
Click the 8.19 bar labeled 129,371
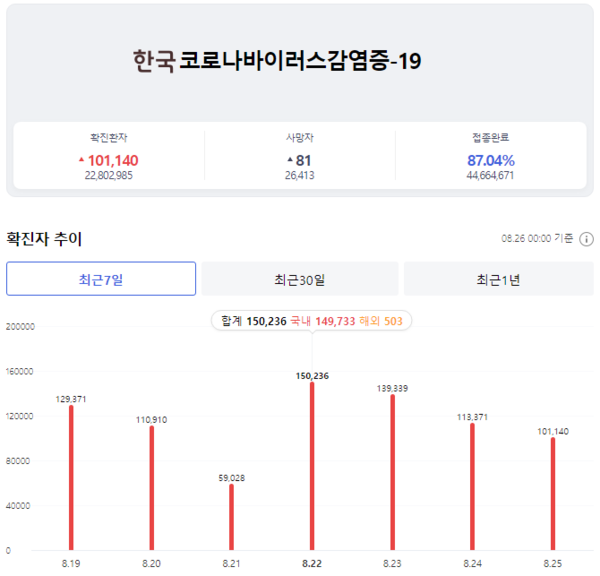(71, 478)
